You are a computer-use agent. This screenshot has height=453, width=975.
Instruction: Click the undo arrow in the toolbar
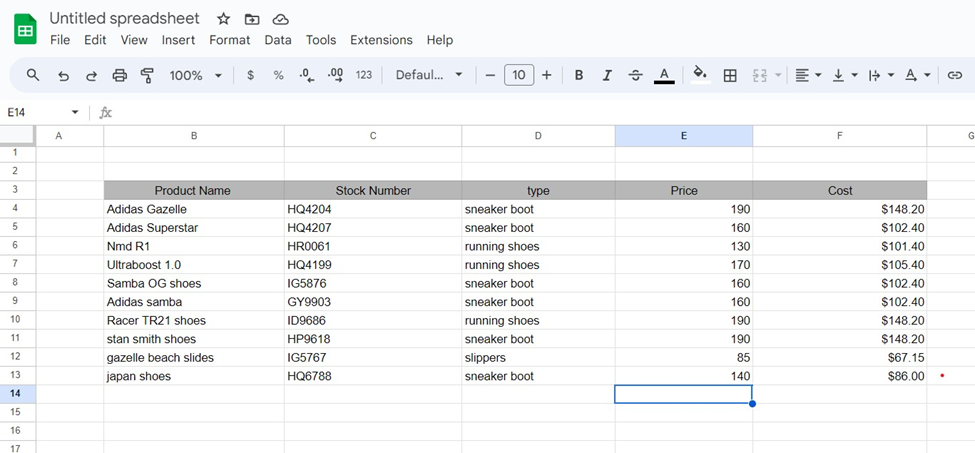point(63,75)
